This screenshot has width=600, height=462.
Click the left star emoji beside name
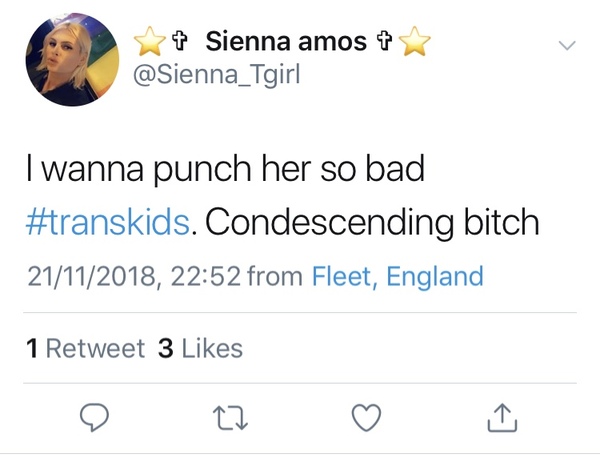[150, 44]
